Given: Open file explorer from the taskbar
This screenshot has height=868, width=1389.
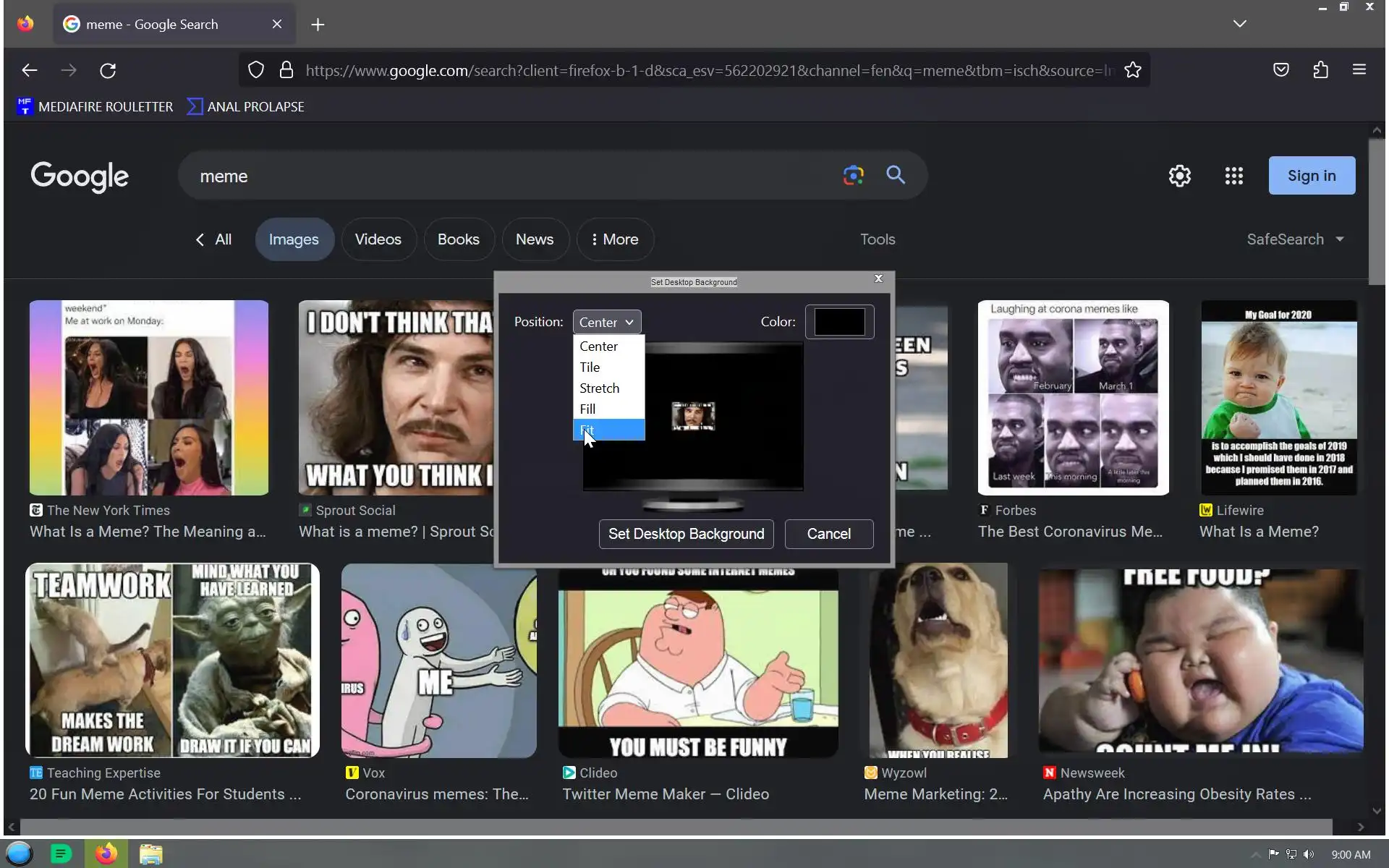Looking at the screenshot, I should coord(150,854).
